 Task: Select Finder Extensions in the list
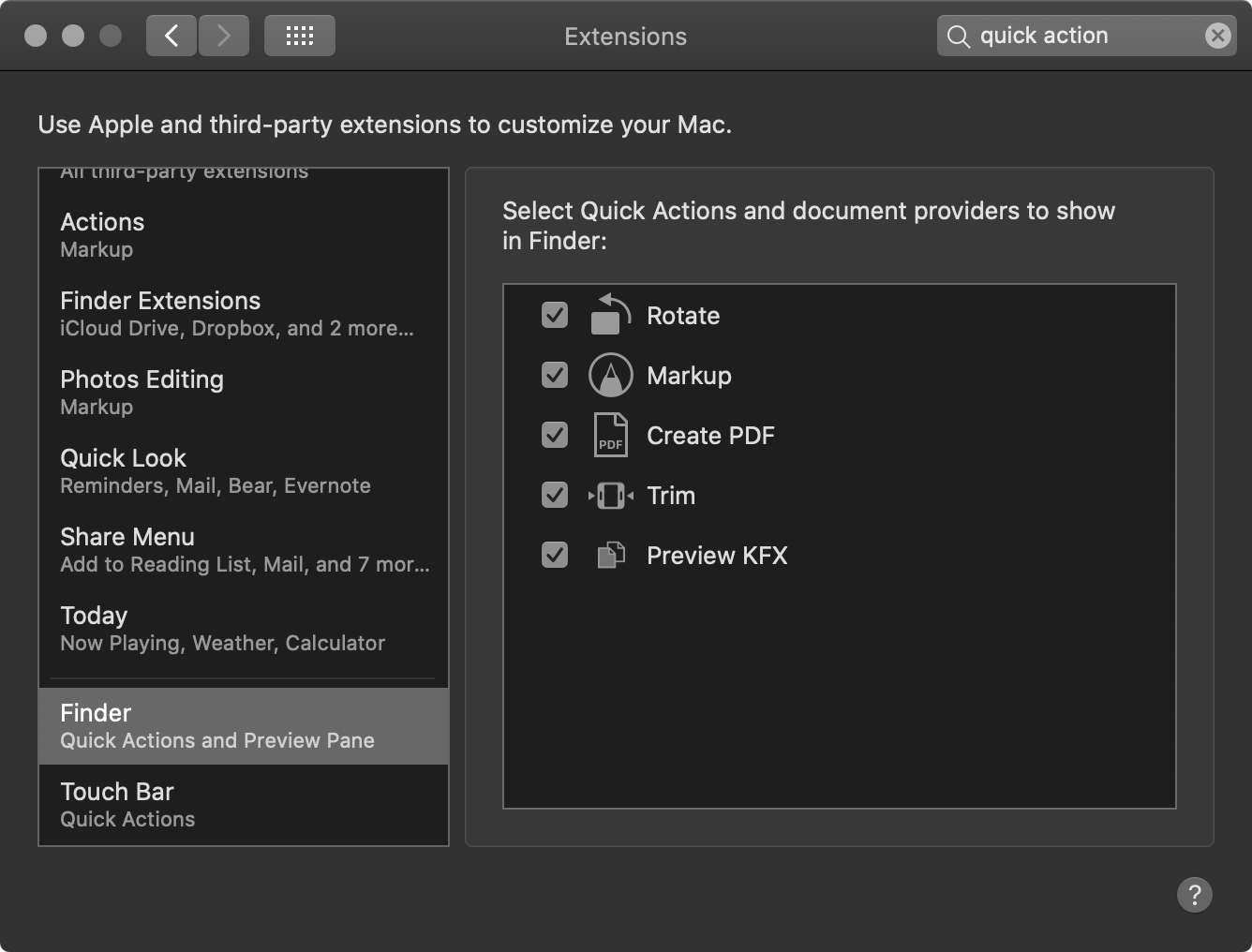pos(244,313)
